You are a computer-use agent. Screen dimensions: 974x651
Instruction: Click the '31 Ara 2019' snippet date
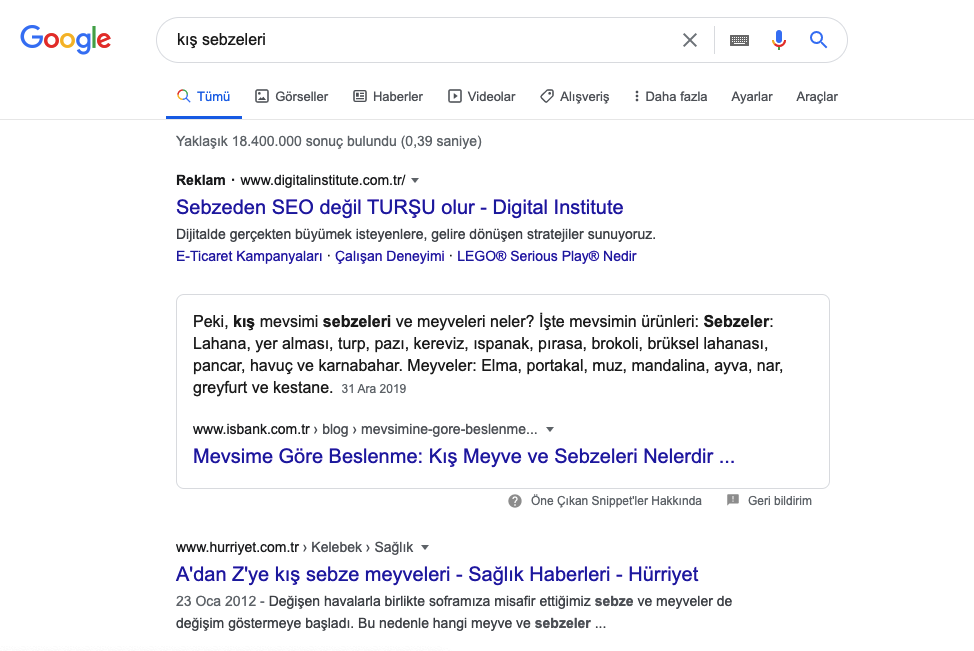[373, 388]
